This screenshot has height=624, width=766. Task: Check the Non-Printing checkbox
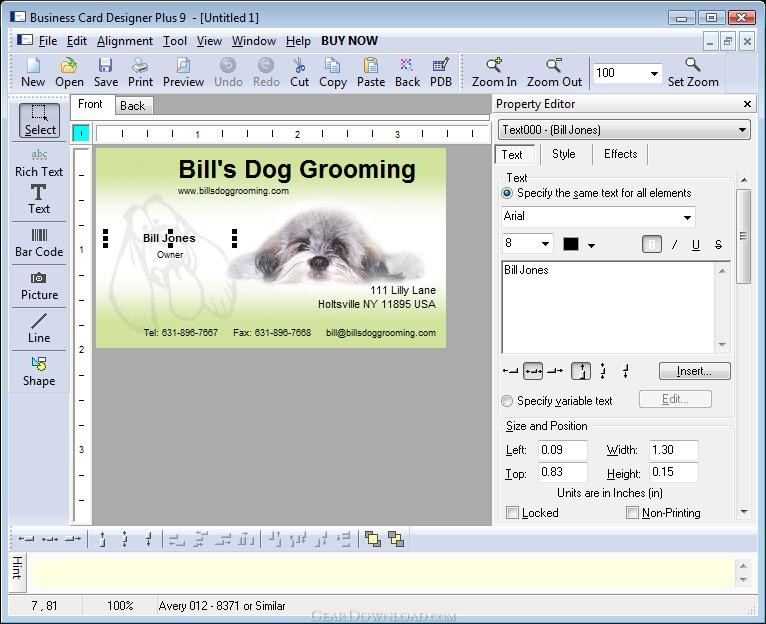[632, 513]
